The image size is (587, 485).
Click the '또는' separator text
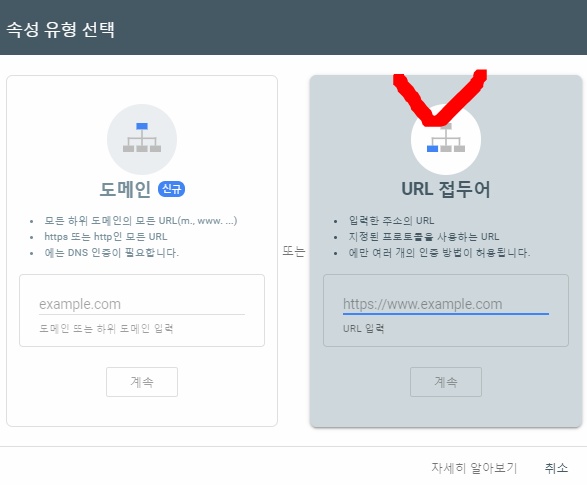click(x=294, y=251)
